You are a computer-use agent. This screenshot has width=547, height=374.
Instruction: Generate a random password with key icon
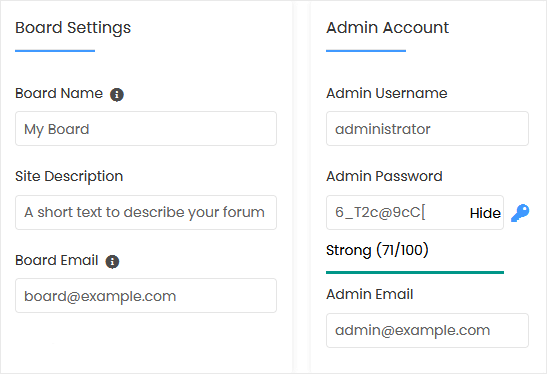[520, 213]
